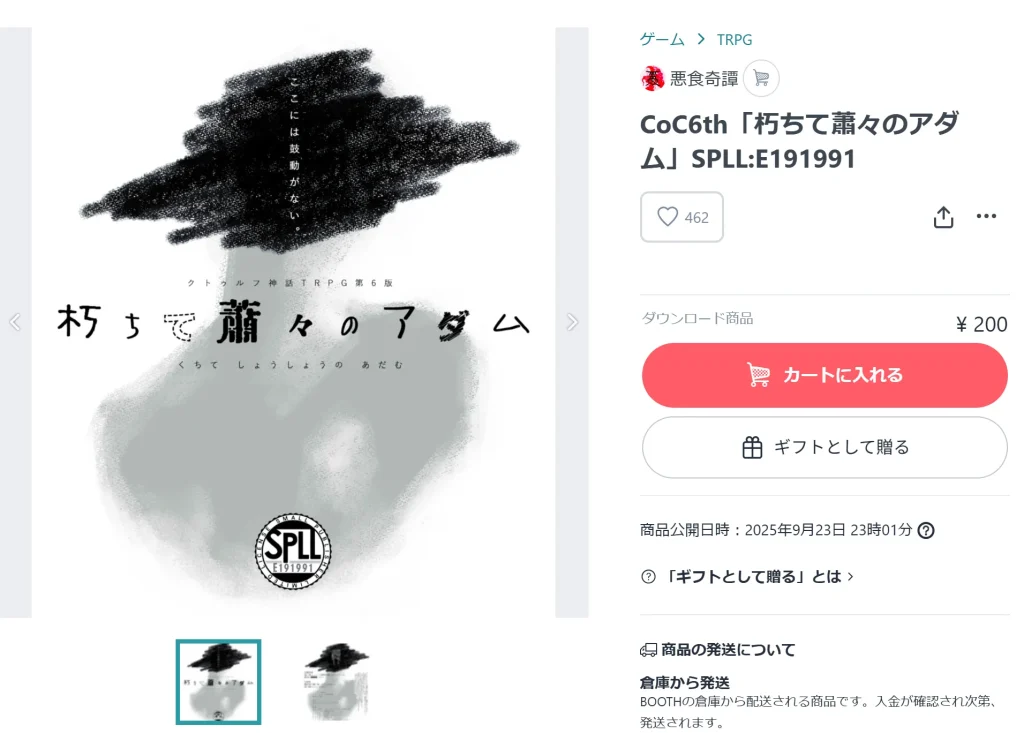The height and width of the screenshot is (733, 1024).
Task: Open the 悪食奇譚 shop name link
Action: tap(704, 79)
